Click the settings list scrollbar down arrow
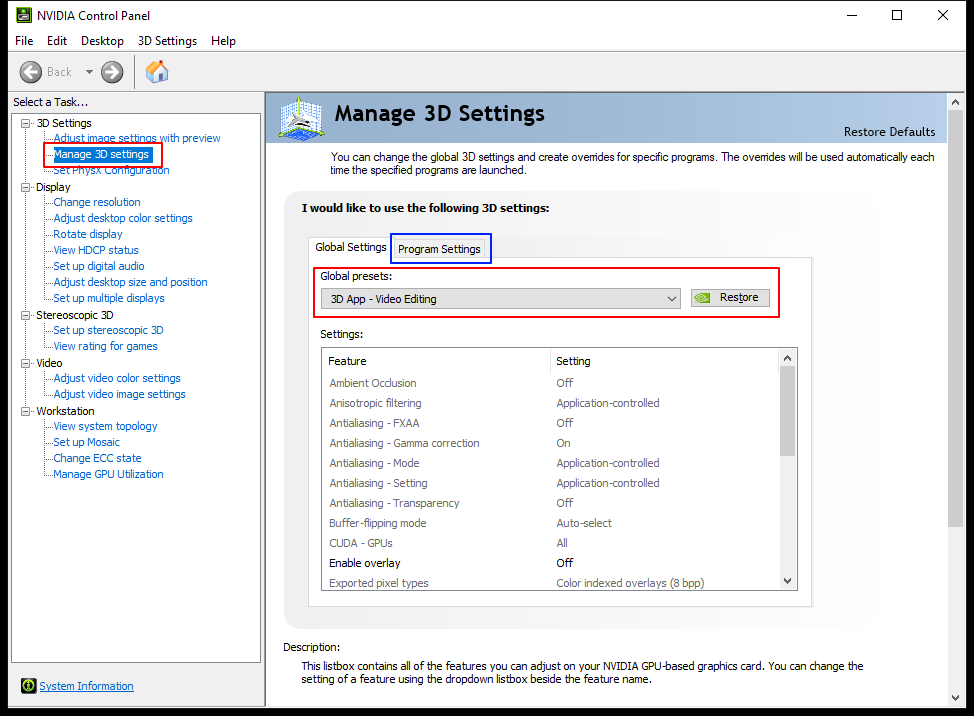Screen dimensions: 974x716 [x=788, y=581]
